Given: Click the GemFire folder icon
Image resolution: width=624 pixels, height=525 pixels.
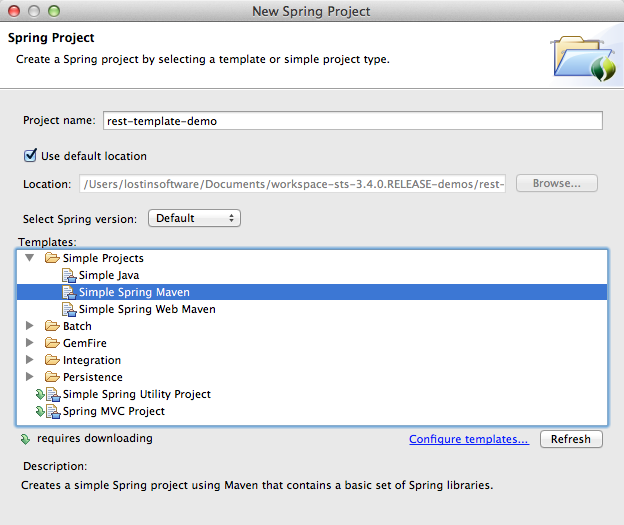Looking at the screenshot, I should 52,343.
